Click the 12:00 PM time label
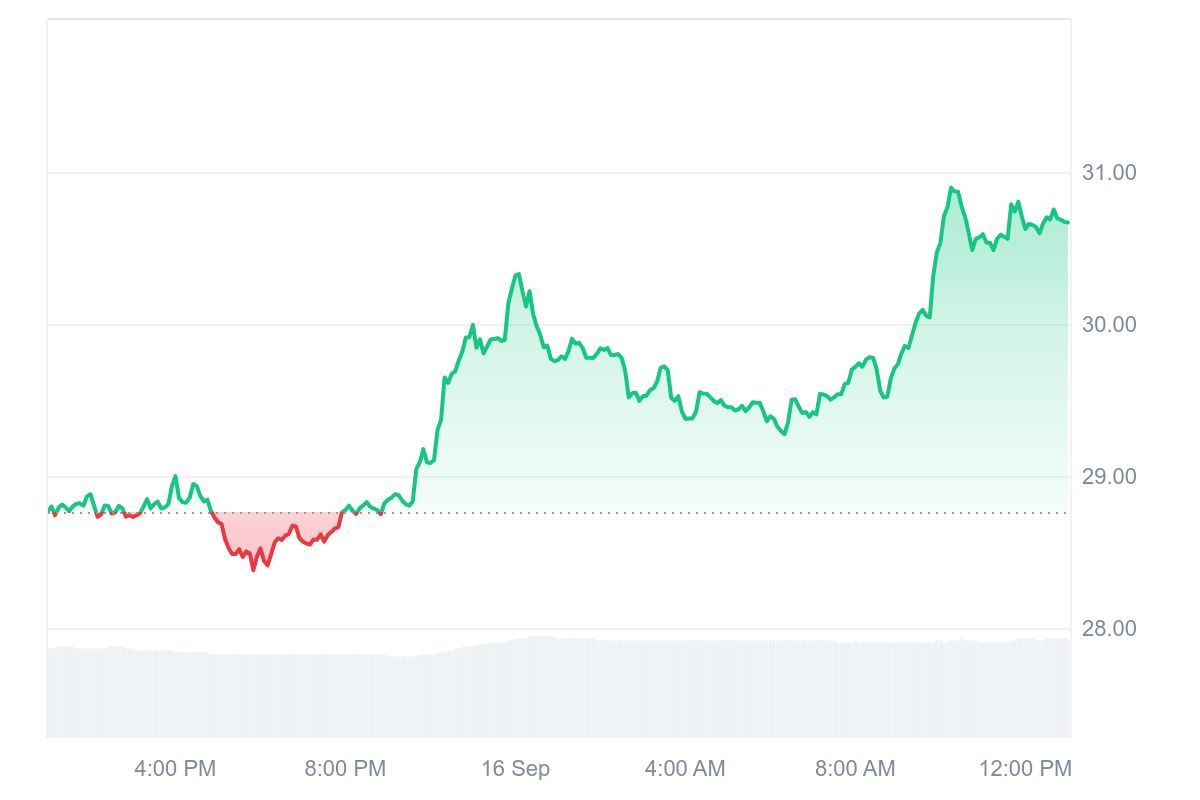This screenshot has height=800, width=1200. 1025,769
